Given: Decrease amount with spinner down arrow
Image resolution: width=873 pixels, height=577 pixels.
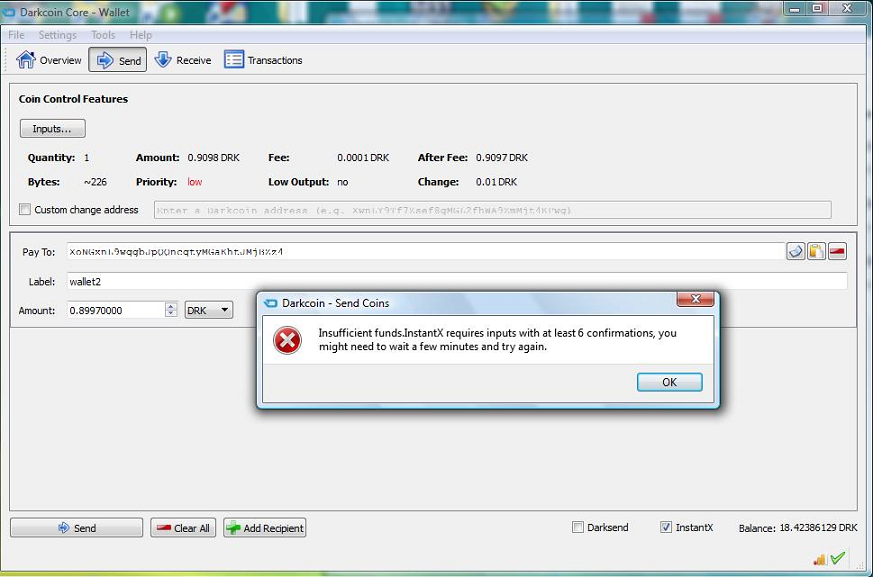Looking at the screenshot, I should 171,314.
